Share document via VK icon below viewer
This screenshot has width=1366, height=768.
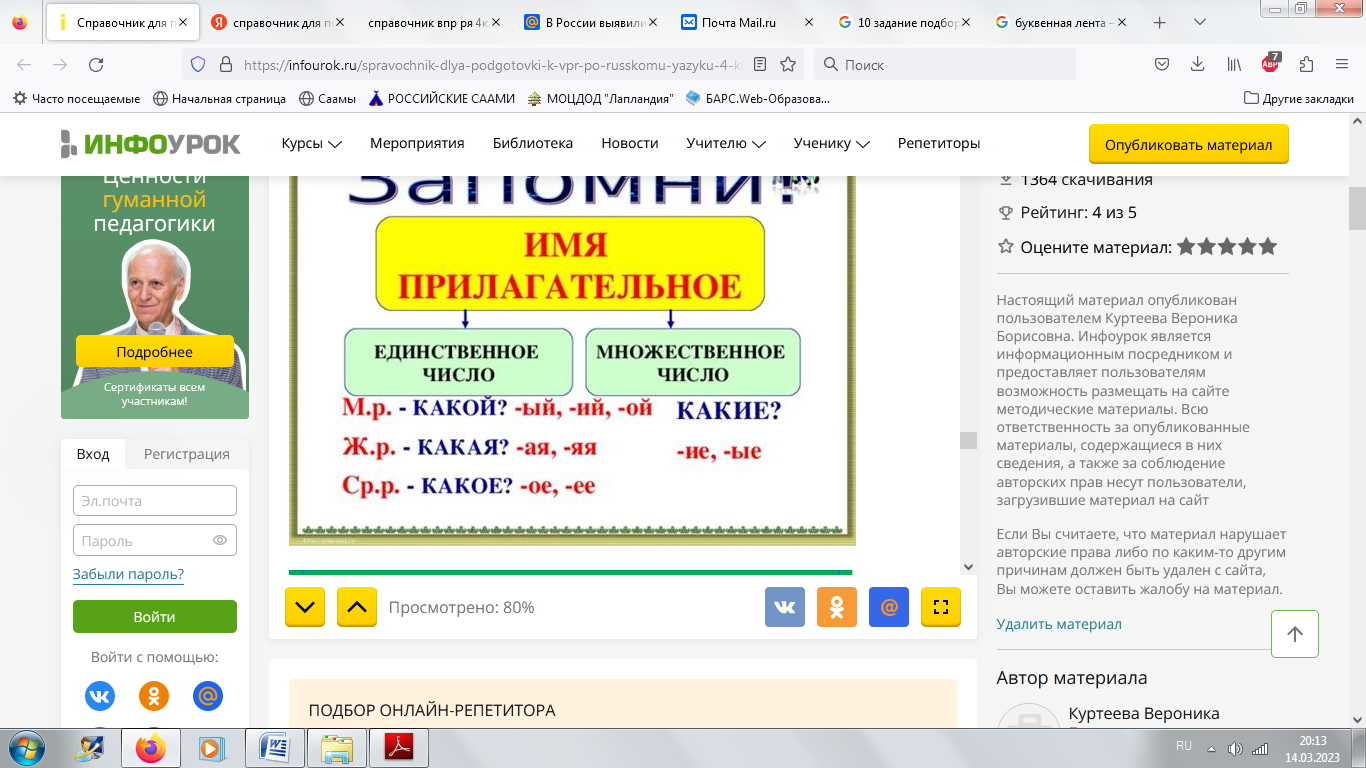(x=785, y=607)
